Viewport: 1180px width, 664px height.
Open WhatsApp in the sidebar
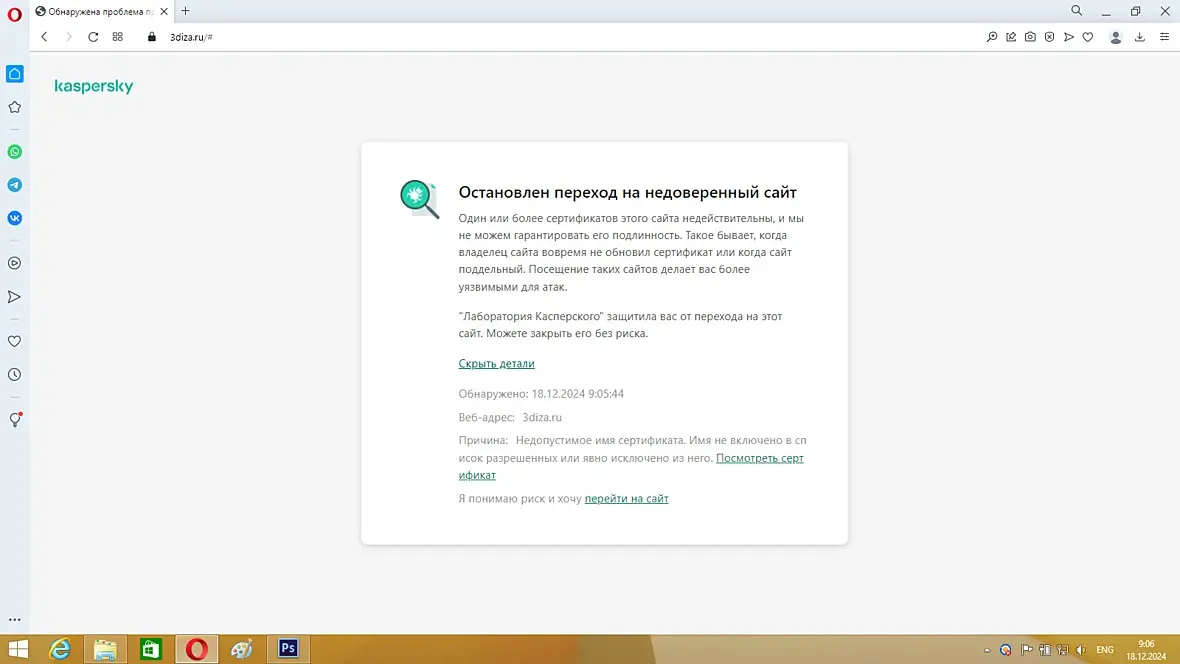[14, 152]
